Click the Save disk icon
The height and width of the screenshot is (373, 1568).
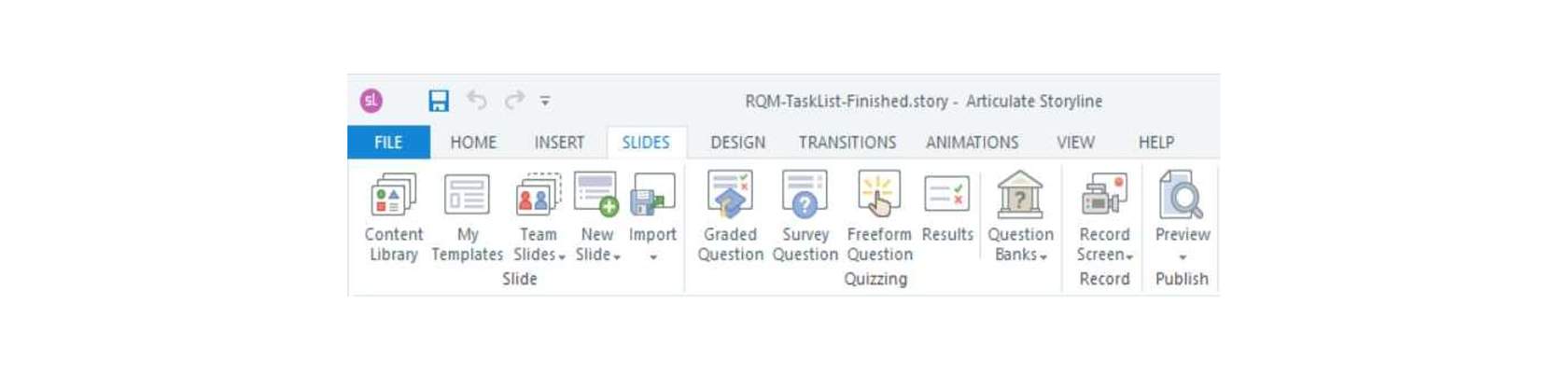coord(439,101)
